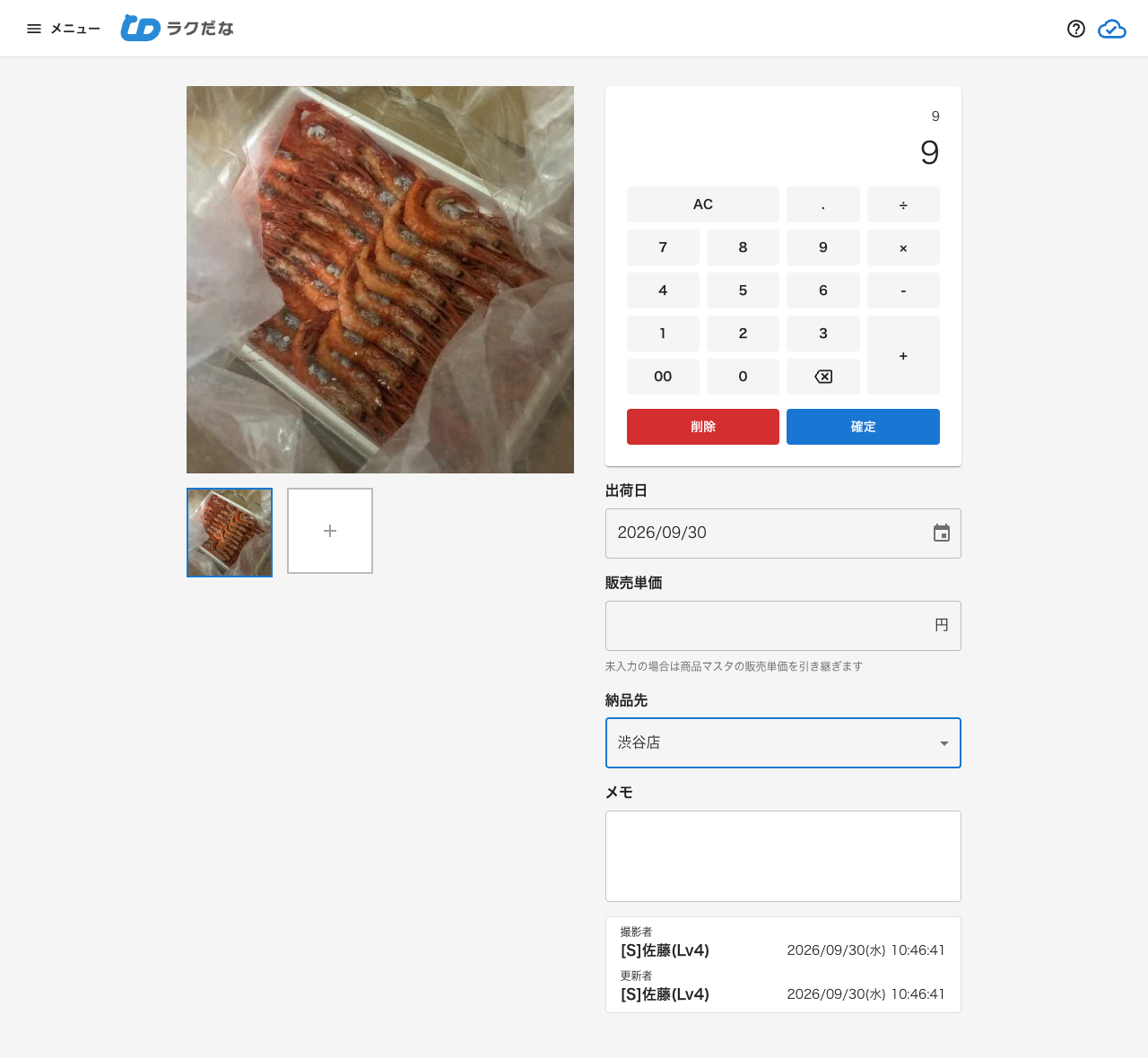Viewport: 1148px width, 1058px height.
Task: Click the red 削除 button
Action: 703,427
